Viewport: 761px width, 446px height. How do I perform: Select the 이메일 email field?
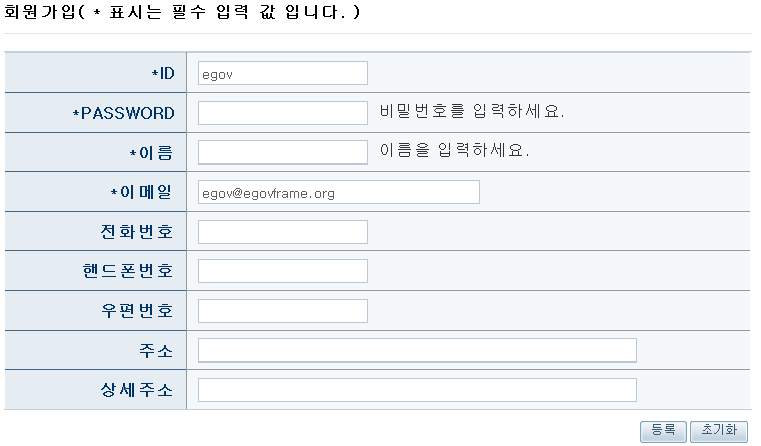pyautogui.click(x=339, y=192)
